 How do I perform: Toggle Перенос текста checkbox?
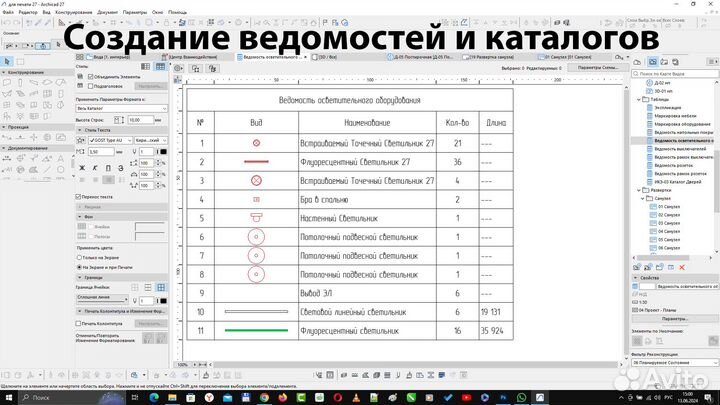click(x=79, y=197)
